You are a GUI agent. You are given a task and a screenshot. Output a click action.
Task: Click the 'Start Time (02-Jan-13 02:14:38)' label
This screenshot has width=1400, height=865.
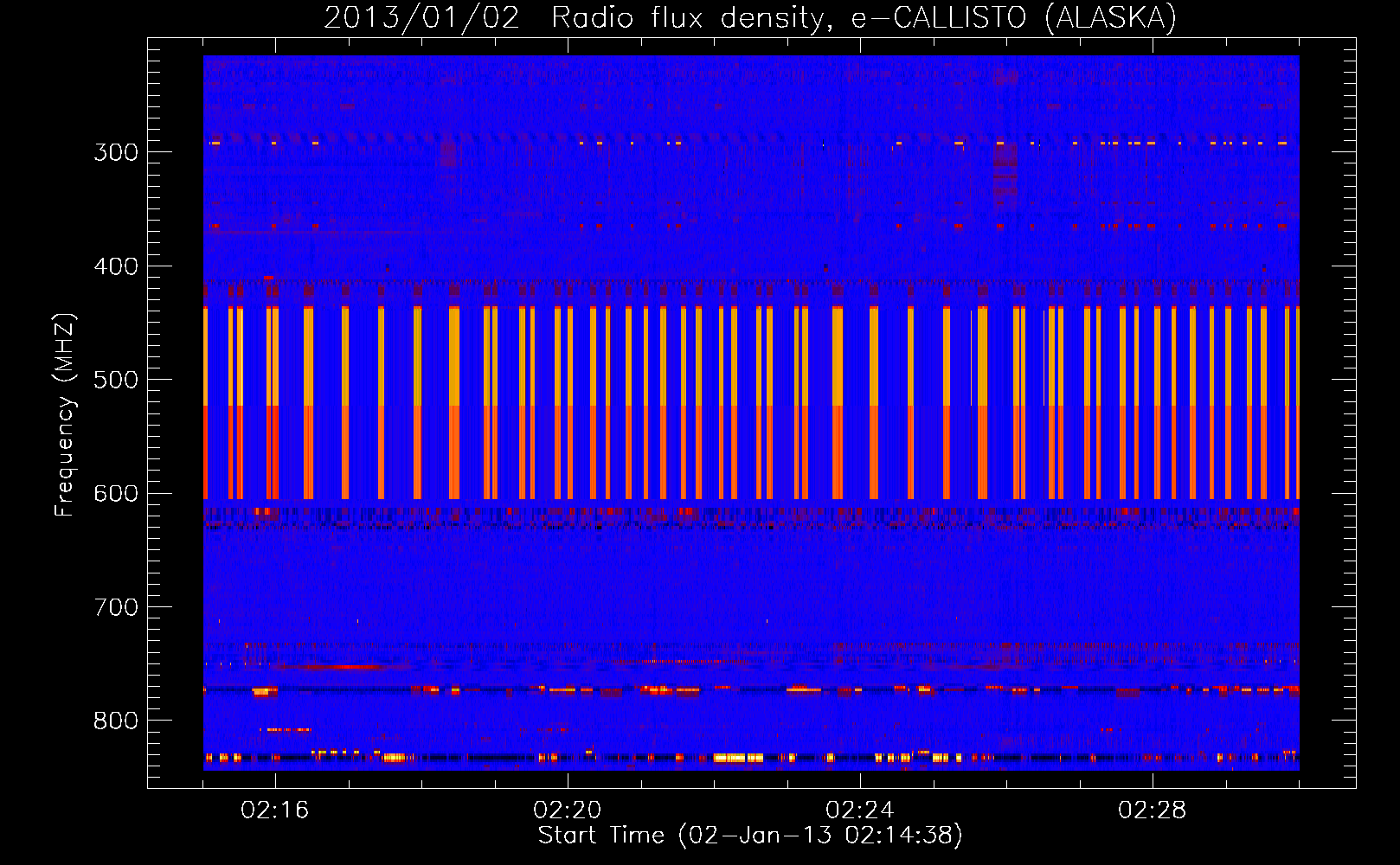coord(750,836)
